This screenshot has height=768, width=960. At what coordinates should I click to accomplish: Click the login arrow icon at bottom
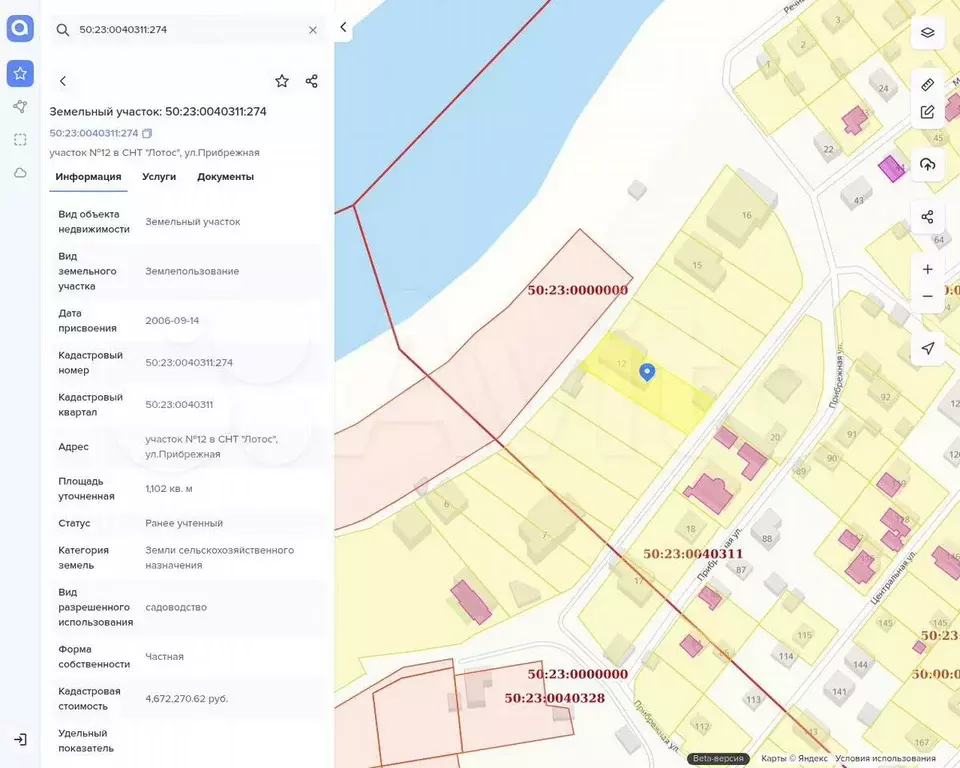click(x=20, y=740)
